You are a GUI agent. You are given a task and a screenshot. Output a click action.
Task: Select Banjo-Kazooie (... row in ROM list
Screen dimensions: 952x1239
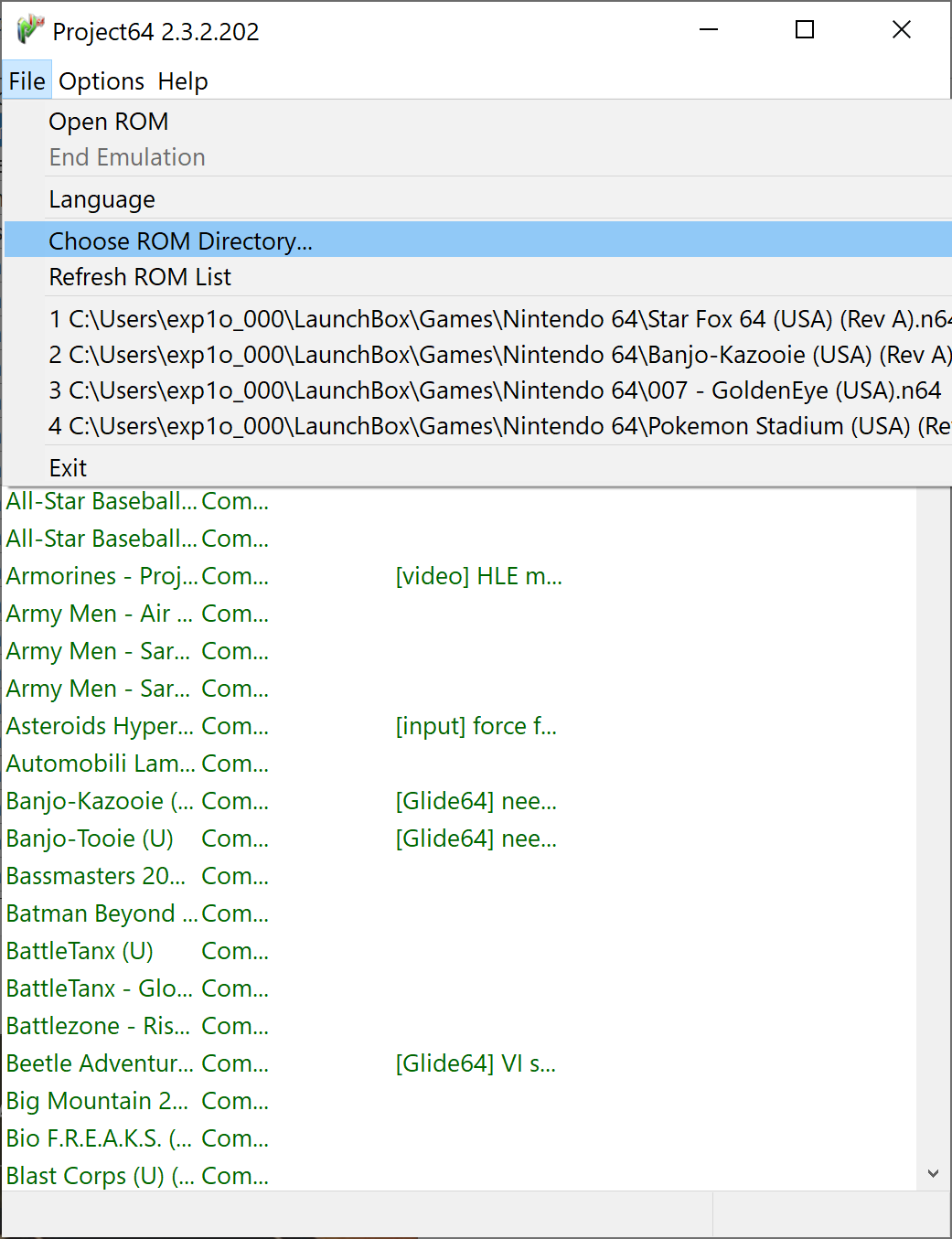tap(458, 801)
